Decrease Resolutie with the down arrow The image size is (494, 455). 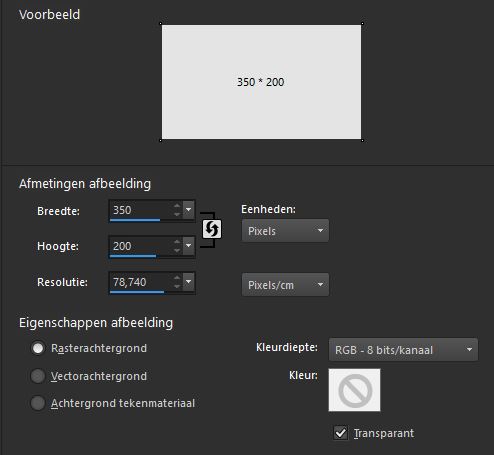(177, 286)
